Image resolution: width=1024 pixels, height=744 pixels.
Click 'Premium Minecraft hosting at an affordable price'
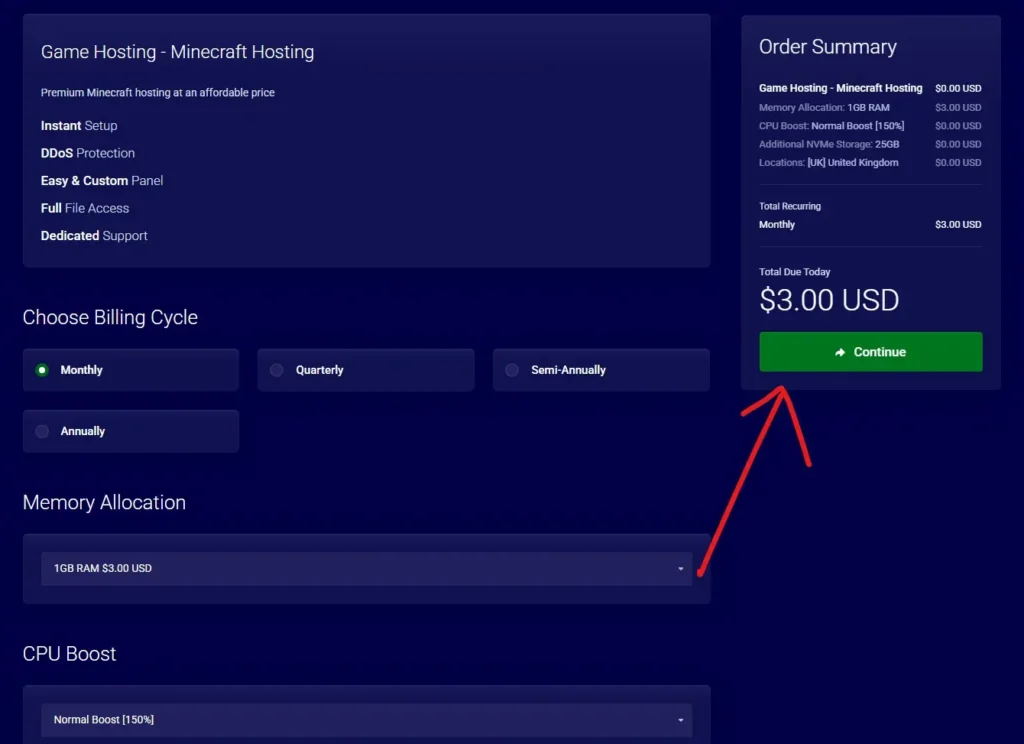tap(157, 93)
